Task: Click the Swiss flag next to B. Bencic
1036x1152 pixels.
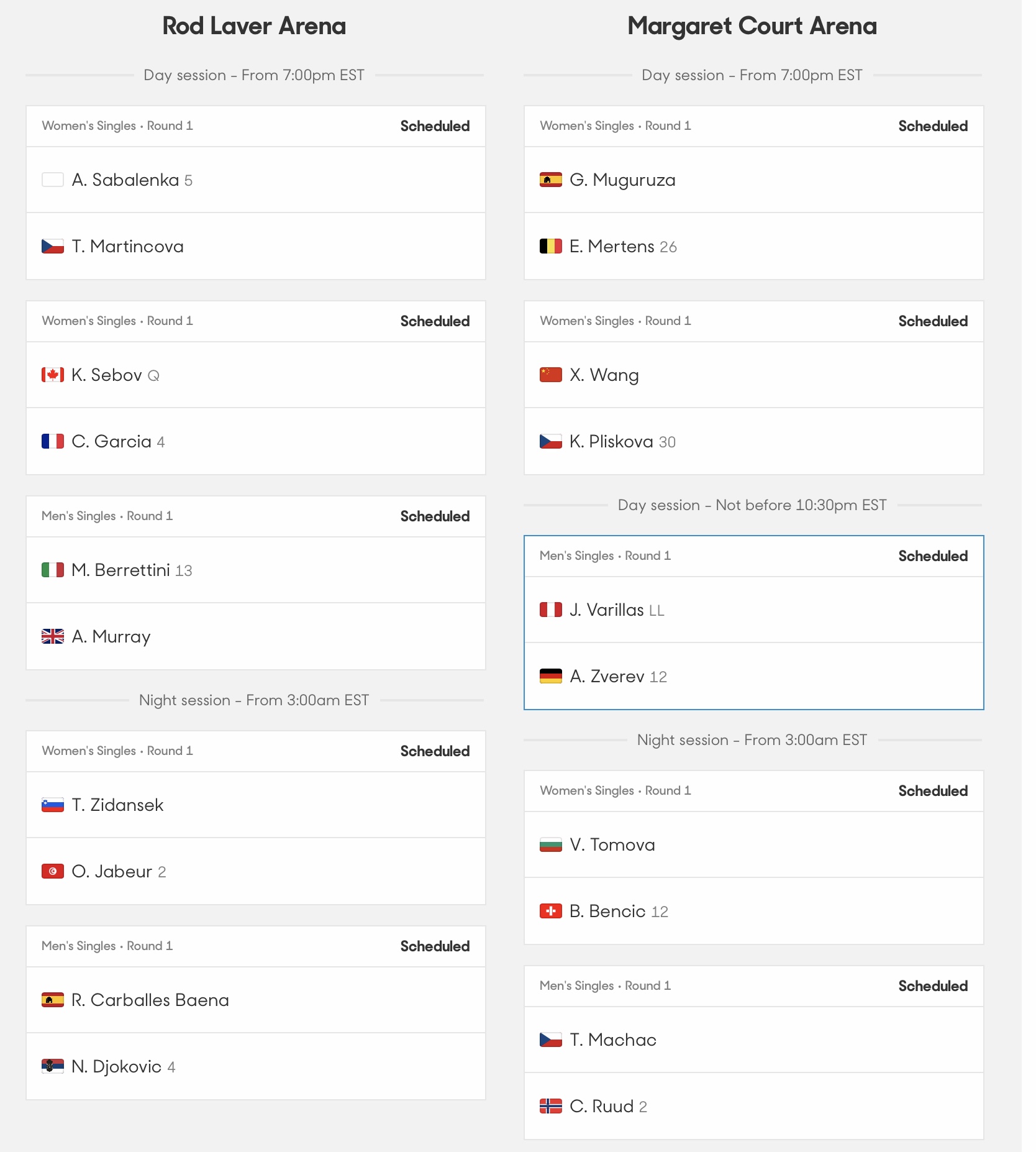Action: [x=551, y=911]
